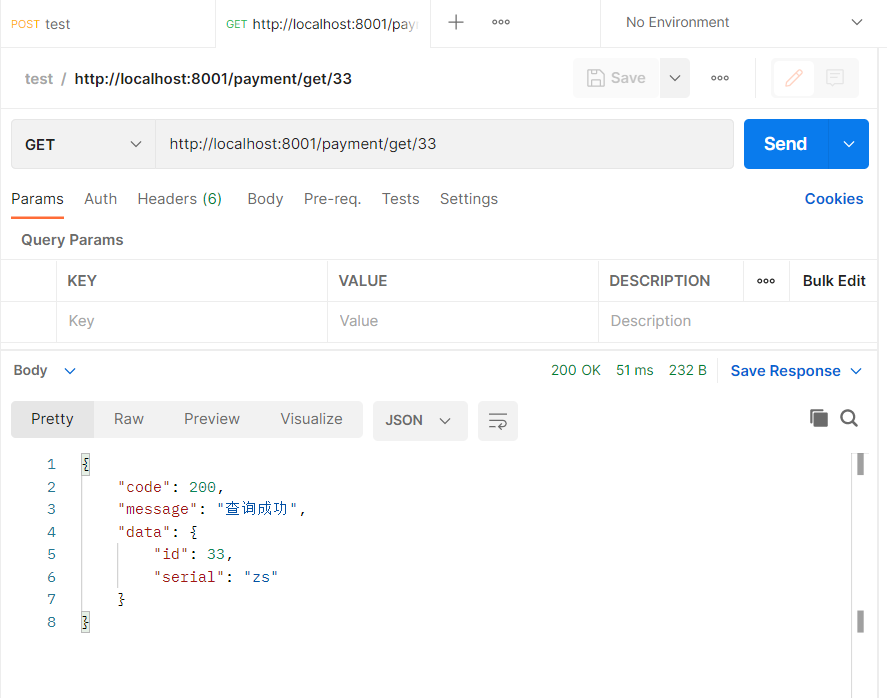
Task: Click the Description input cell
Action: (x=738, y=321)
